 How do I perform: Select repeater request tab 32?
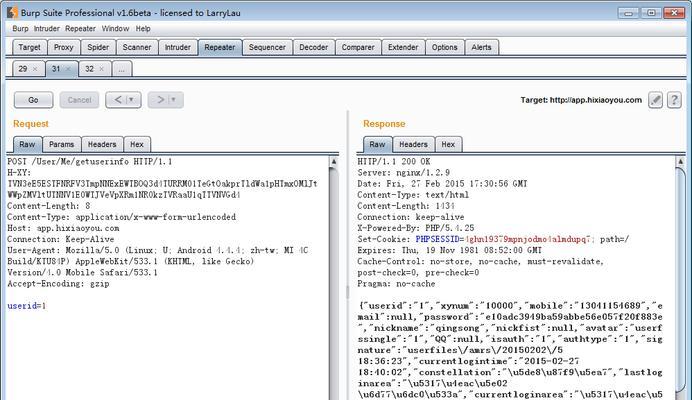coord(90,69)
